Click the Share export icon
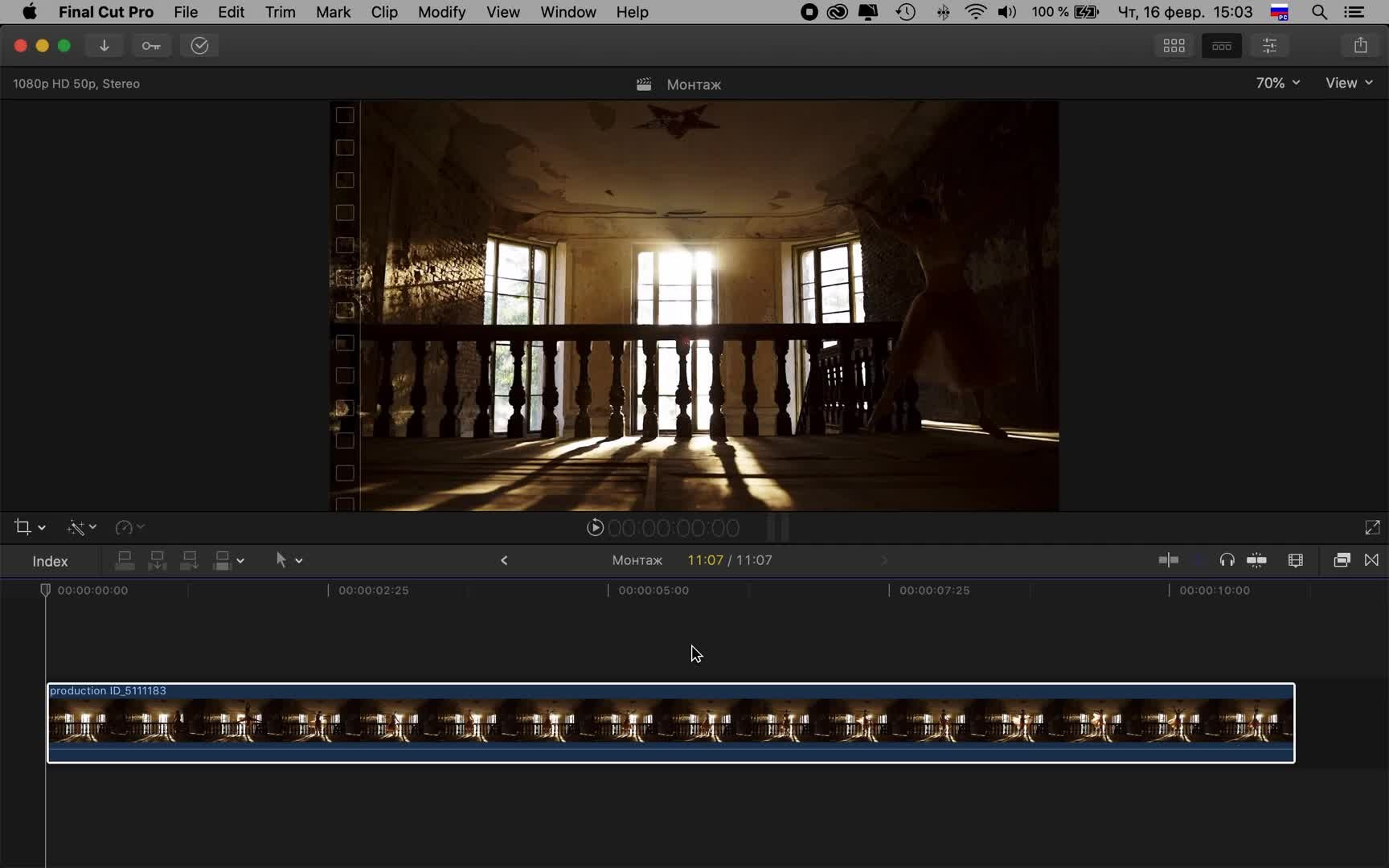The width and height of the screenshot is (1389, 868). coord(1360,46)
